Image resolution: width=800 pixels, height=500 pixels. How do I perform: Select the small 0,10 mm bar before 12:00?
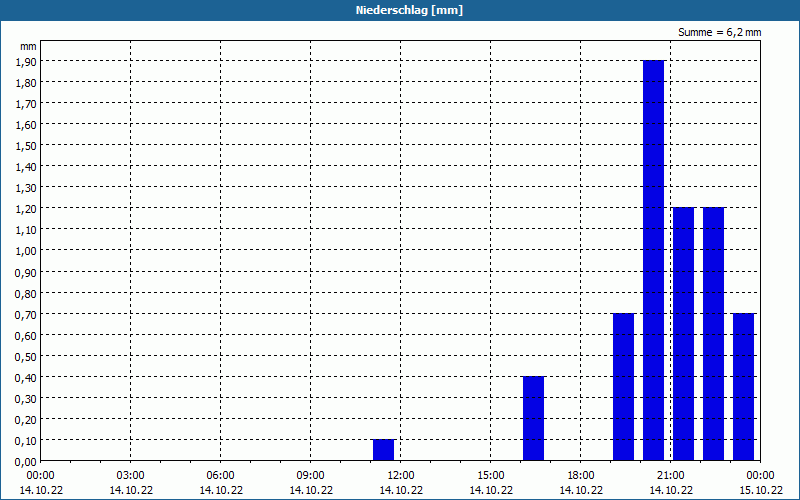point(383,450)
